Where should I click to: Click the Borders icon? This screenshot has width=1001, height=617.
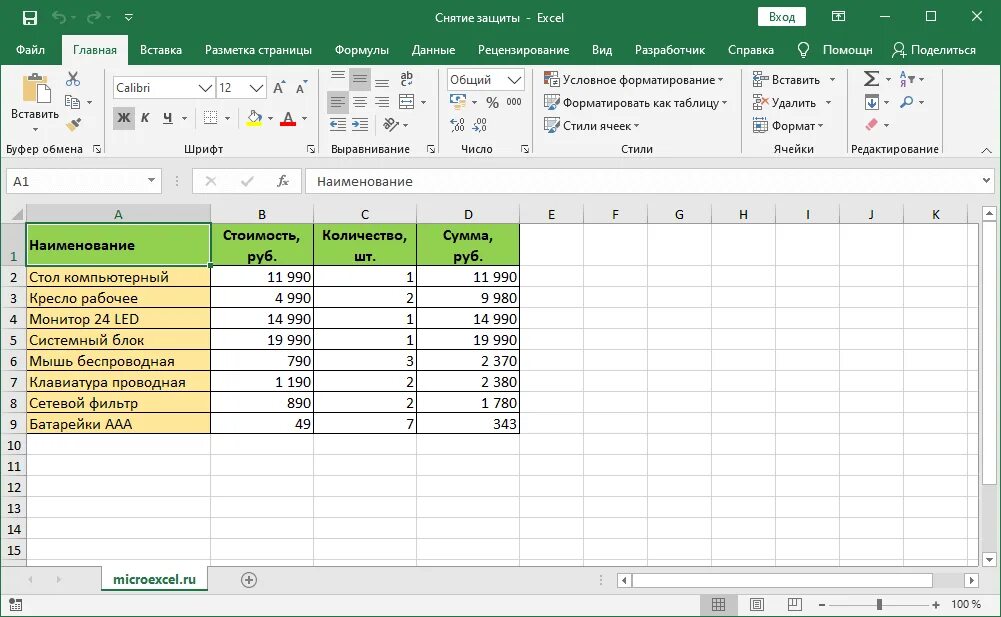[x=210, y=118]
